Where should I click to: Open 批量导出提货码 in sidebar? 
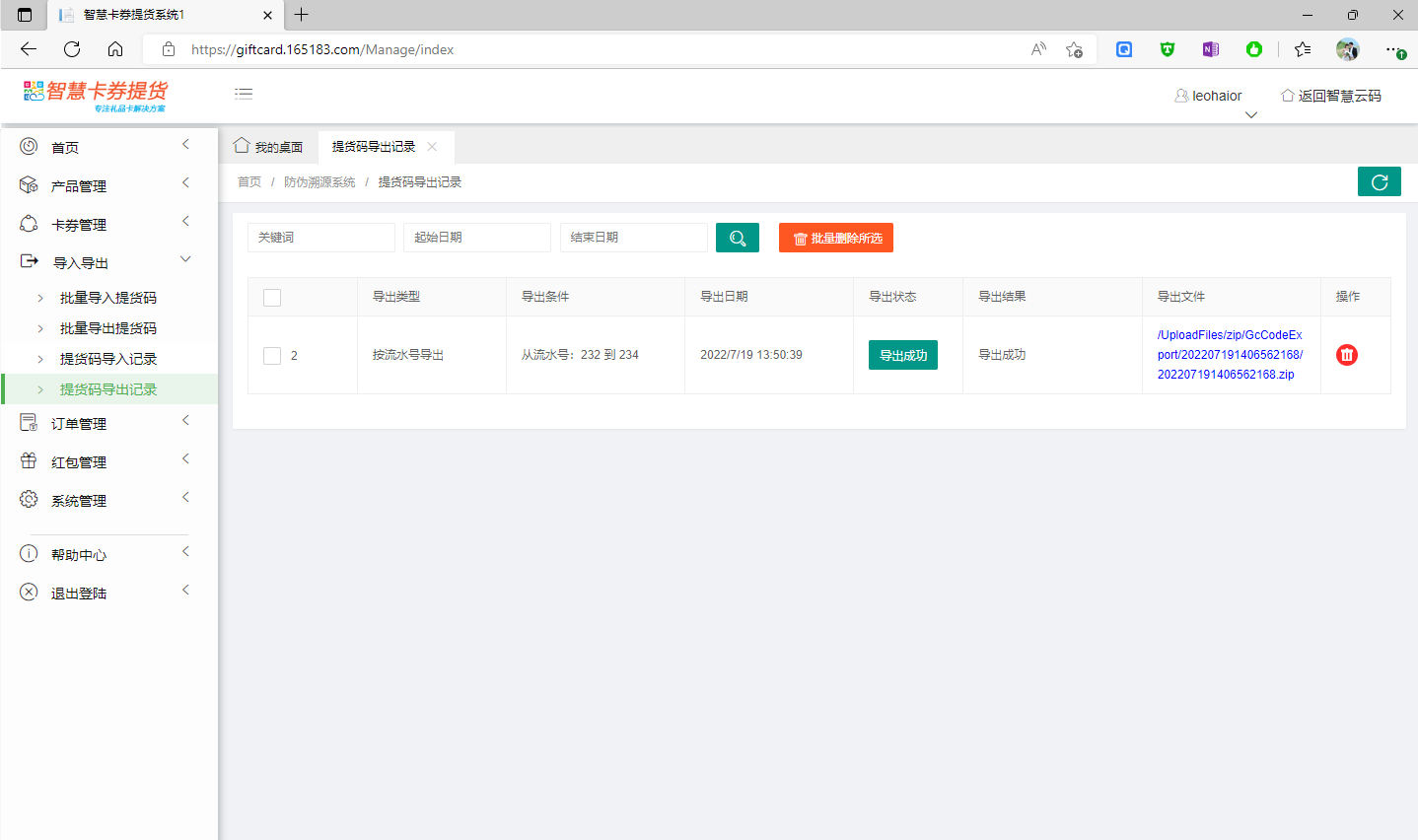click(x=108, y=328)
